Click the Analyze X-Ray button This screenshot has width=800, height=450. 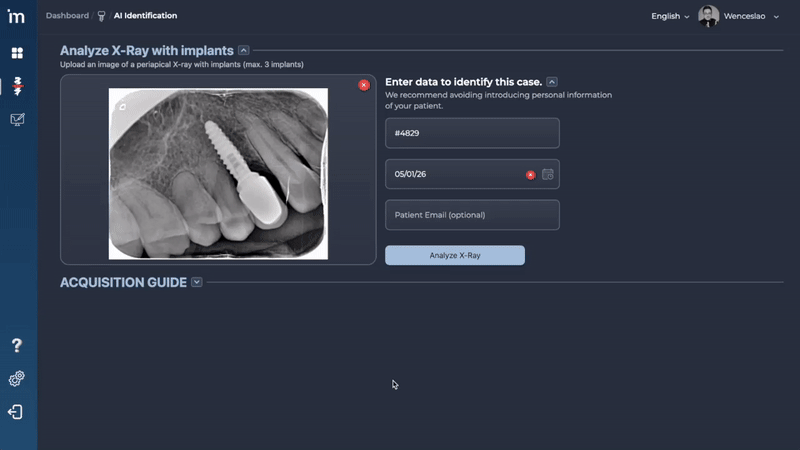pyautogui.click(x=455, y=255)
